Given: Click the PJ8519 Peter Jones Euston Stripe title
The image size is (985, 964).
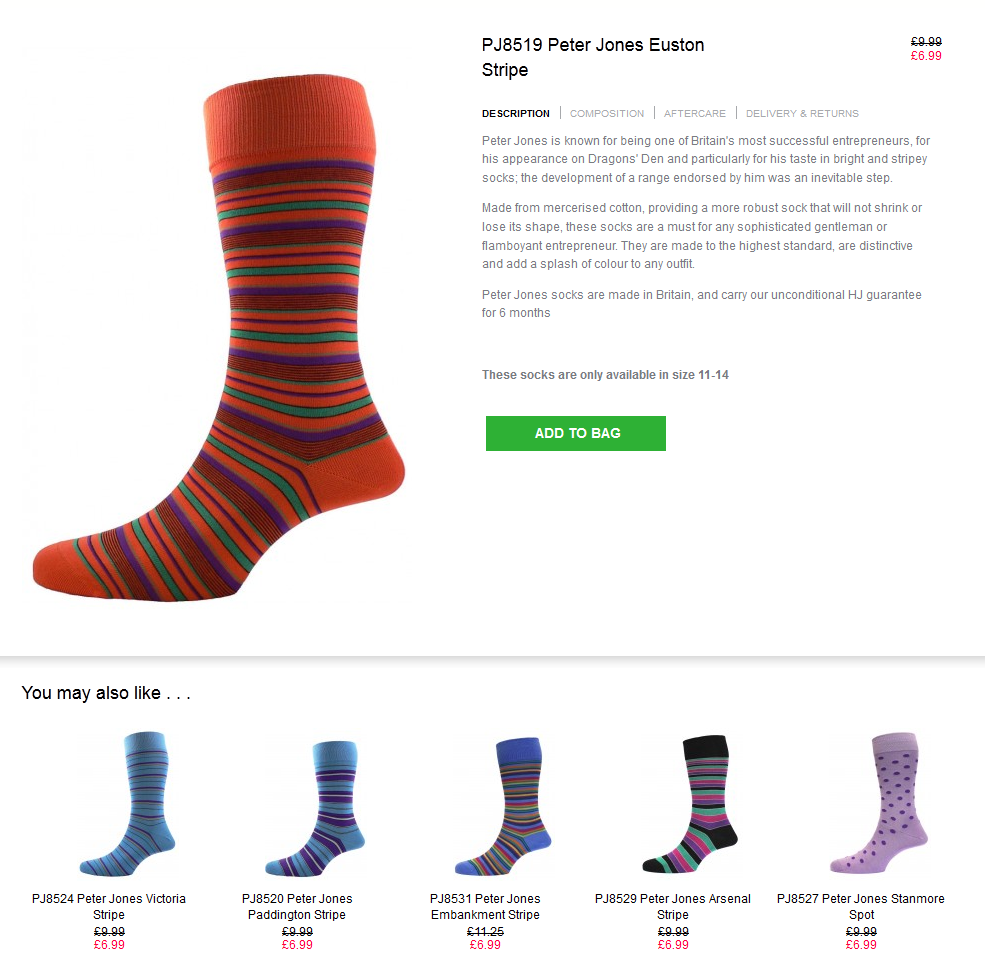Looking at the screenshot, I should pos(592,57).
